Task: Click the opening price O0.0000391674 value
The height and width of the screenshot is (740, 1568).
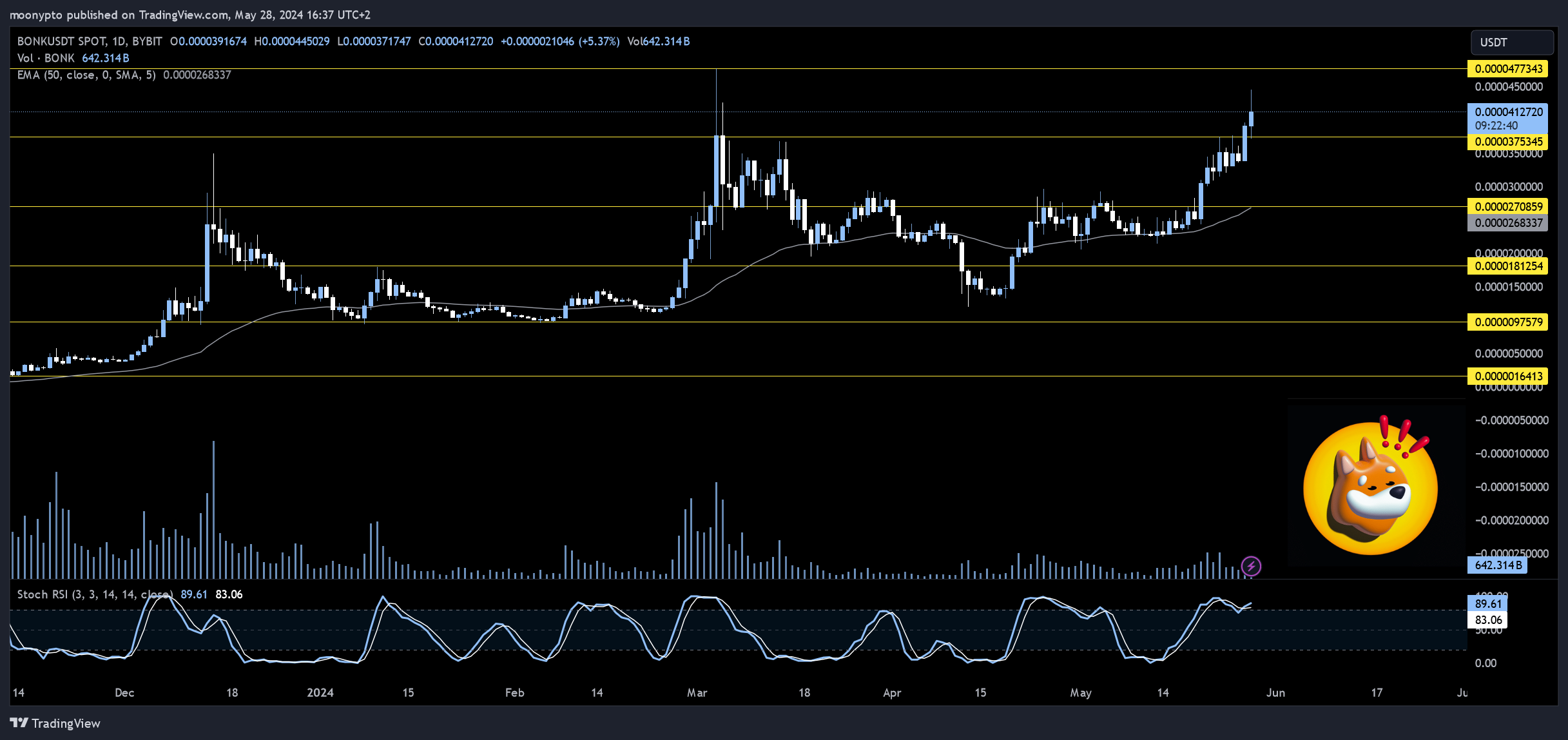Action: pyautogui.click(x=208, y=41)
